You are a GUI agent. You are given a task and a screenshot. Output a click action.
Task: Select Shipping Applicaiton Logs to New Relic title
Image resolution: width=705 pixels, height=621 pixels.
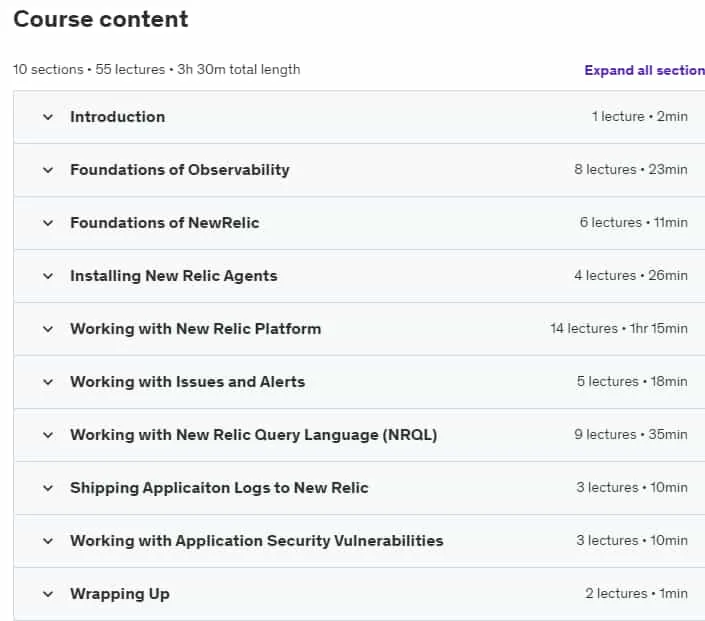click(219, 488)
